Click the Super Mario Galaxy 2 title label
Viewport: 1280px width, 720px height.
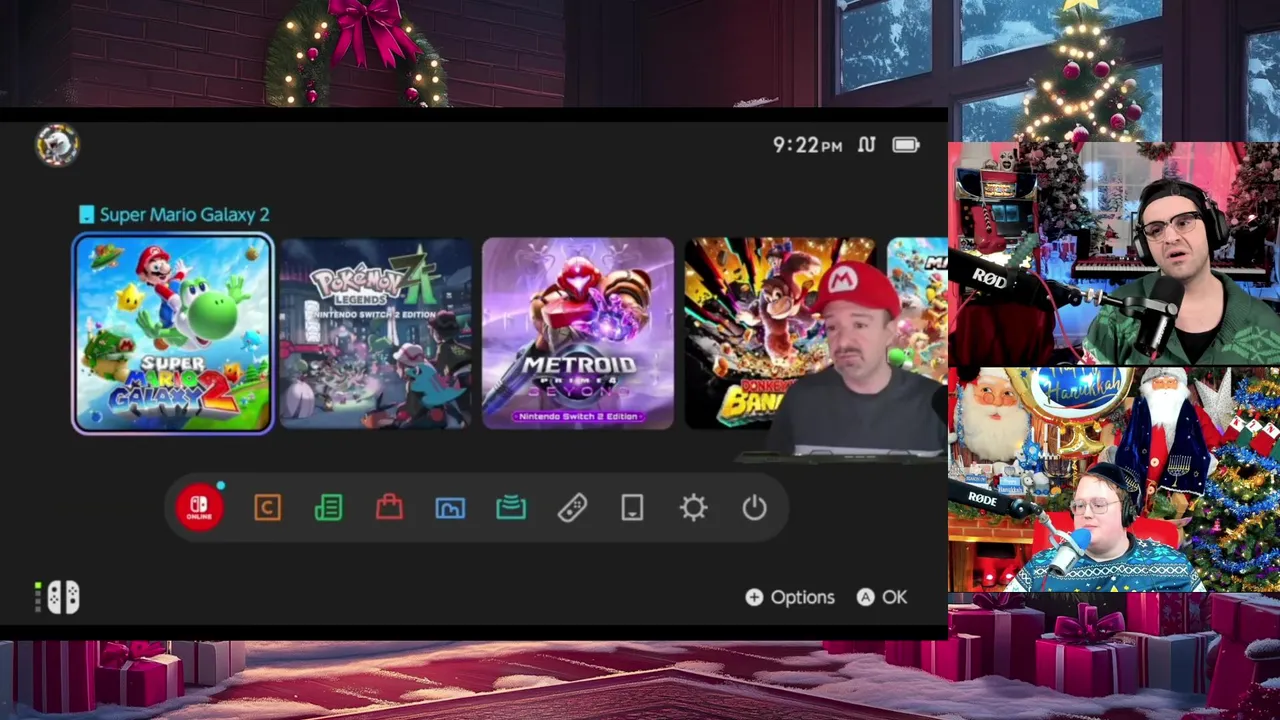(184, 214)
